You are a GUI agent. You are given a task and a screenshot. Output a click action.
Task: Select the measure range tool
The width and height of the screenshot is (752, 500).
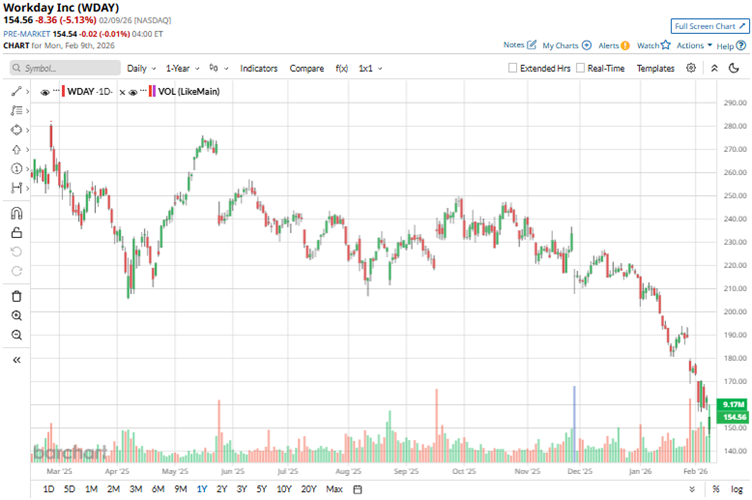tap(16, 188)
